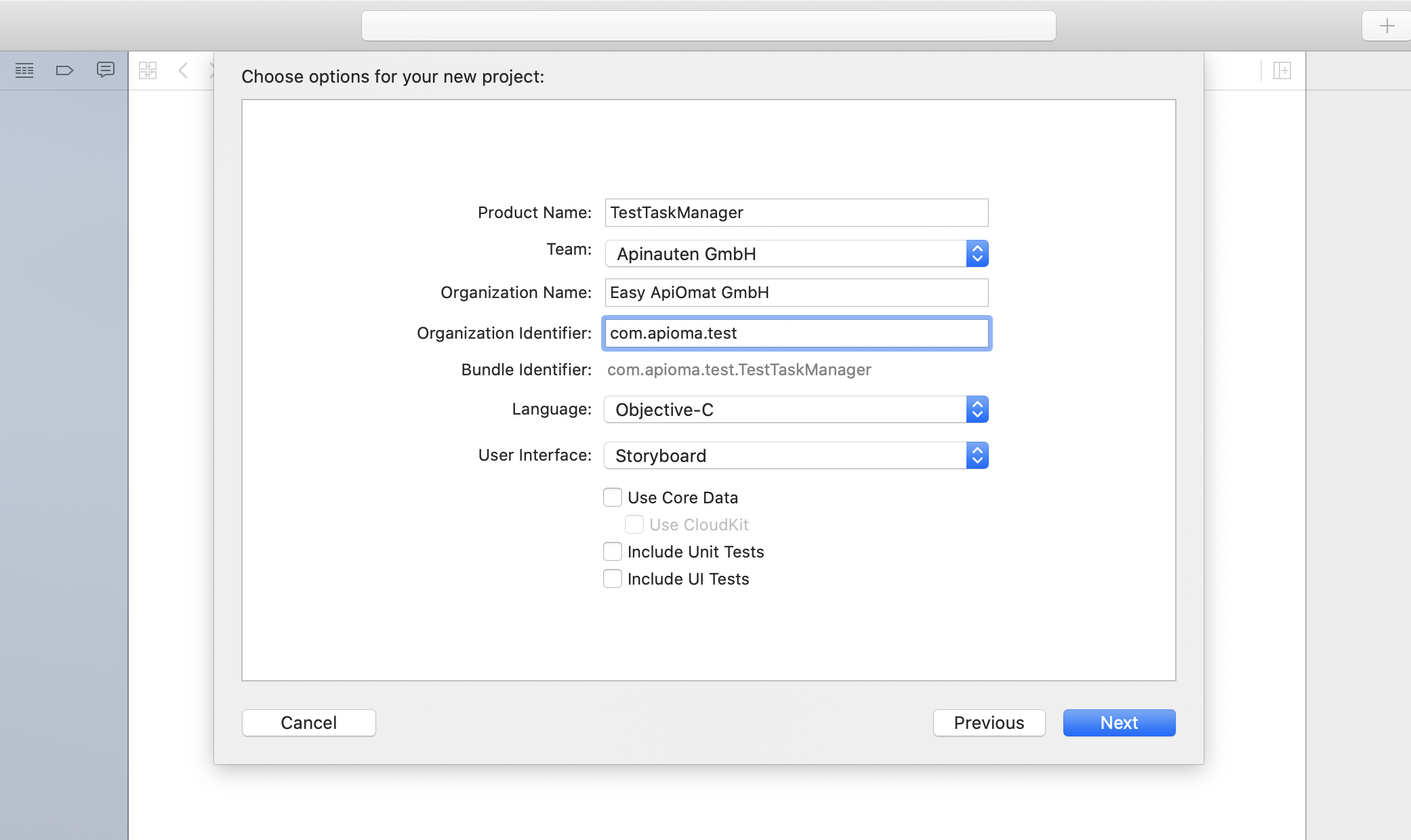Screen dimensions: 1411x840
Task: Select the breakpoint navigator tag icon
Action: coord(64,70)
